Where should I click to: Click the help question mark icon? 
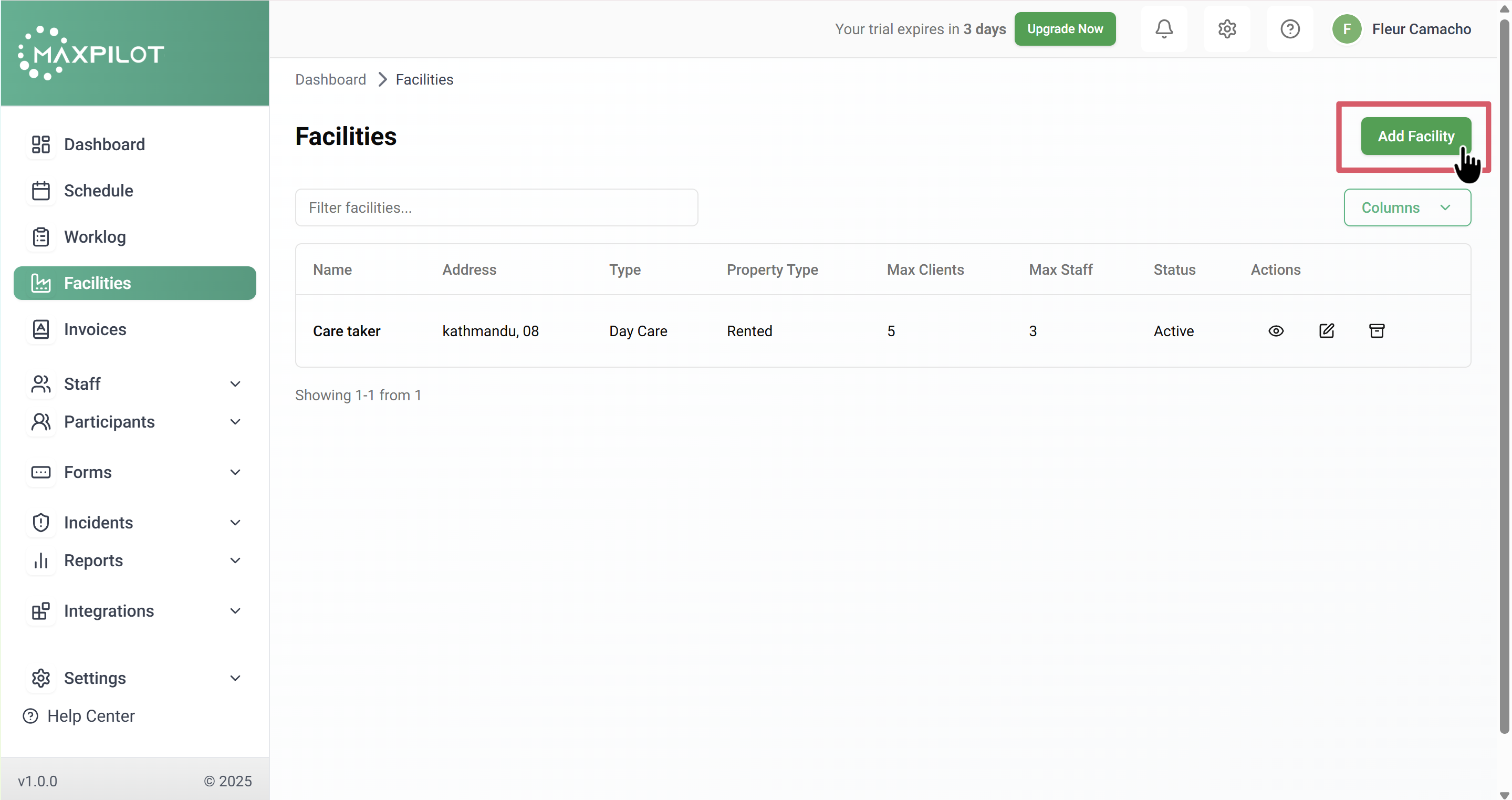1289,29
